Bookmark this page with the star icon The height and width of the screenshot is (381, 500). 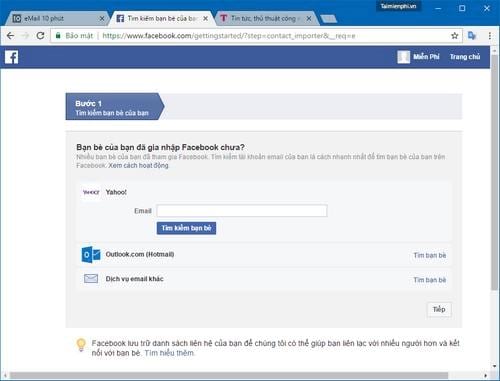454,36
